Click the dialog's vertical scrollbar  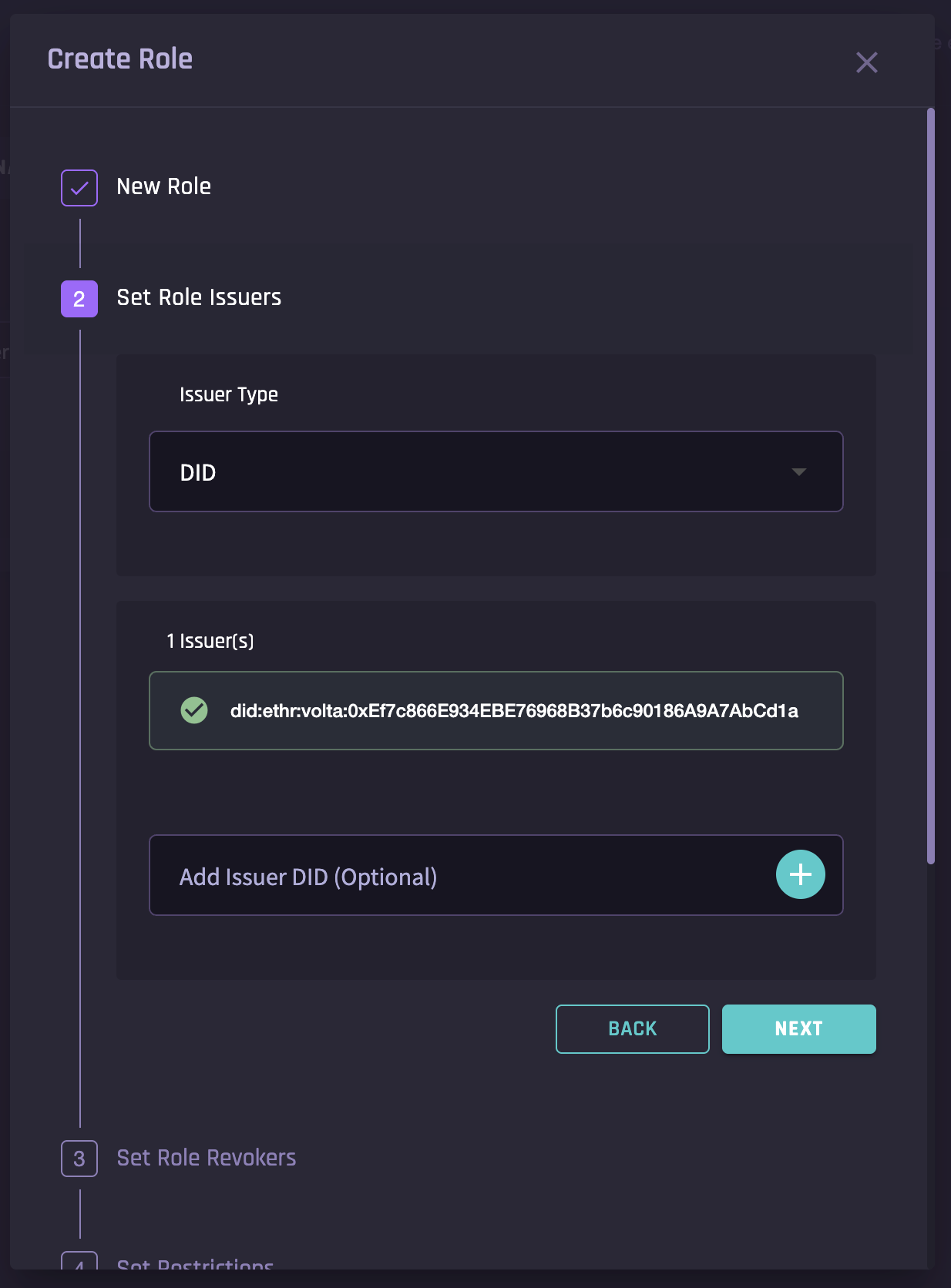point(931,485)
